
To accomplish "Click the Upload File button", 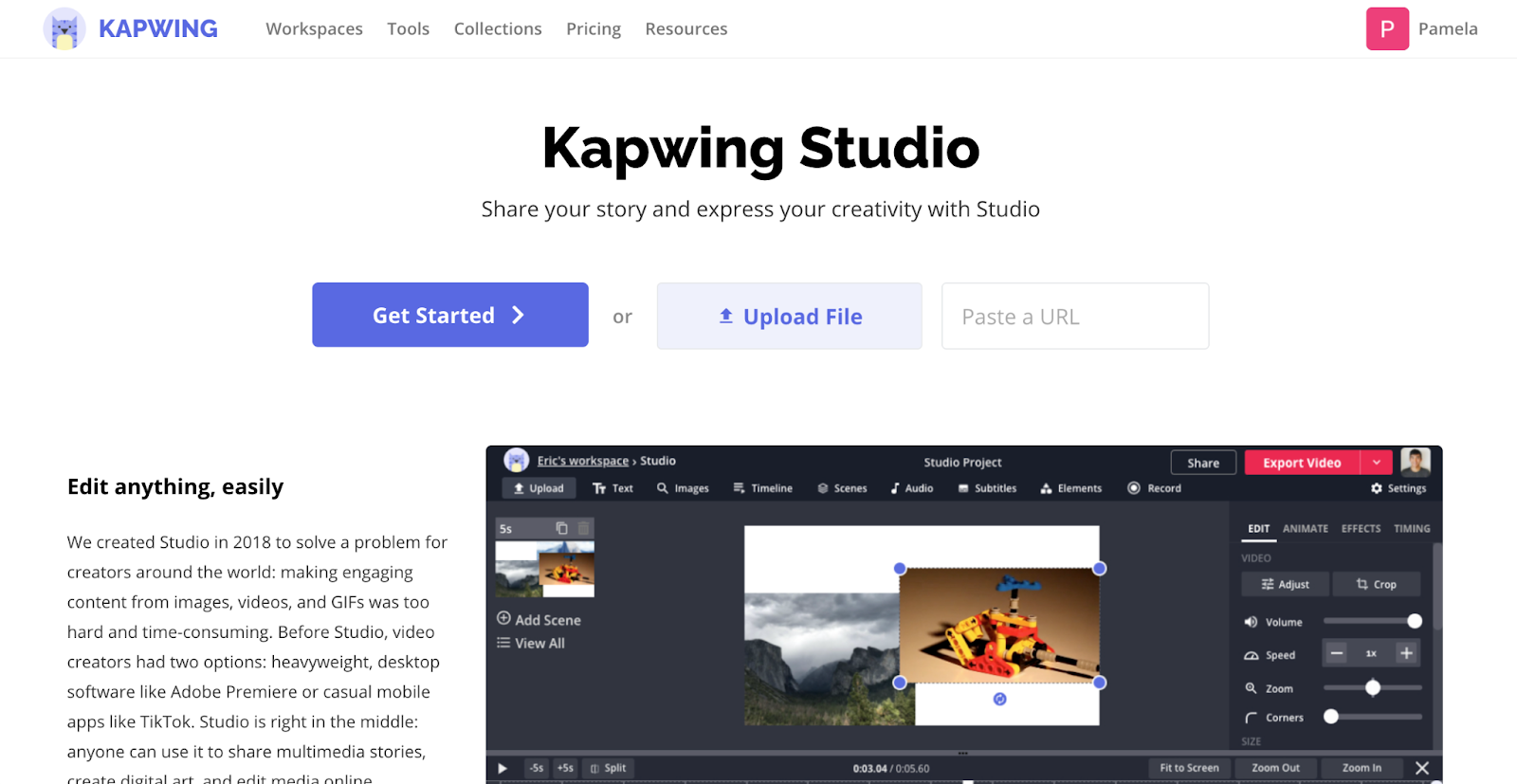I will 789,316.
